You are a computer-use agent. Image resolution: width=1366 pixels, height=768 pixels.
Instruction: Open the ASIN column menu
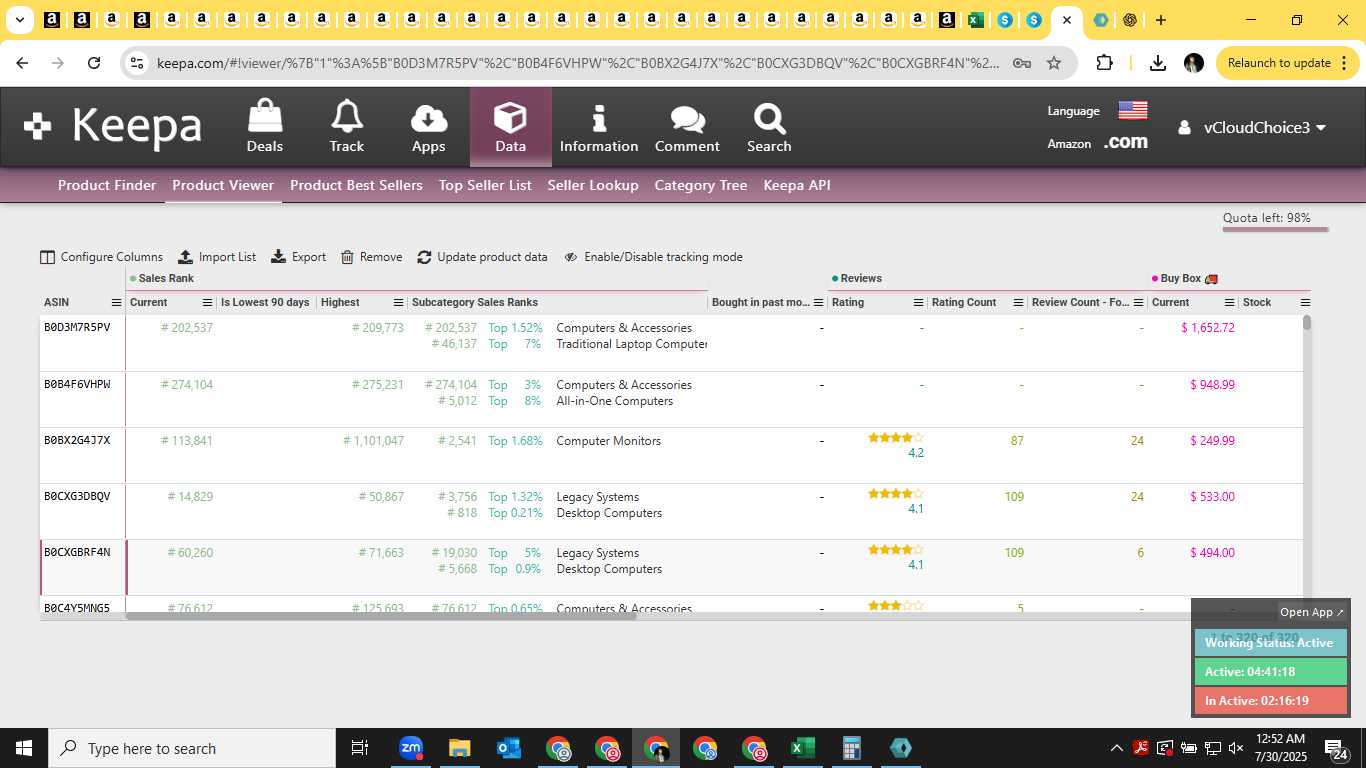click(116, 303)
